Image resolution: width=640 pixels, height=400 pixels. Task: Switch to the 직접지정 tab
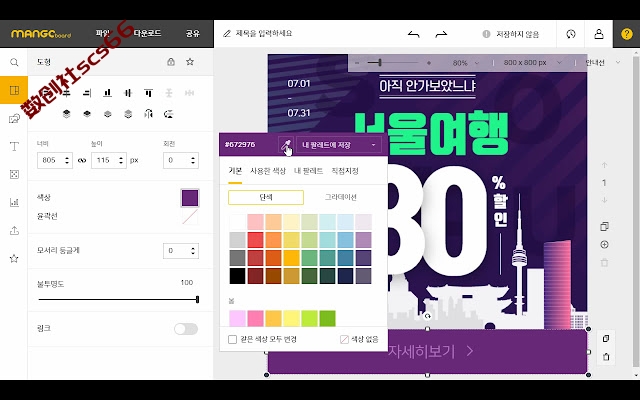click(345, 171)
